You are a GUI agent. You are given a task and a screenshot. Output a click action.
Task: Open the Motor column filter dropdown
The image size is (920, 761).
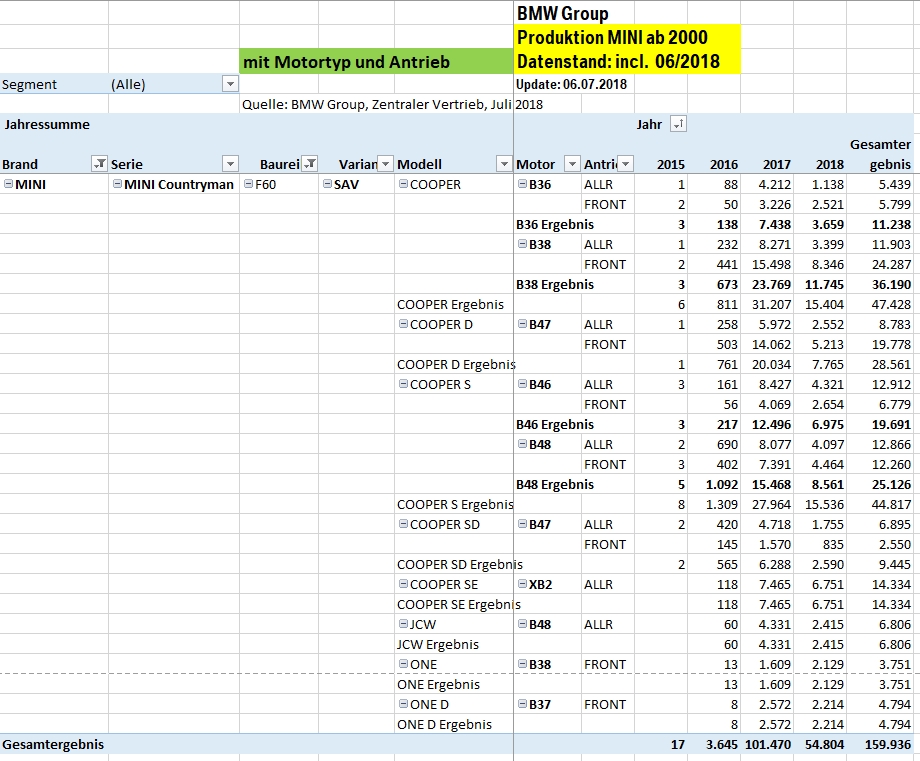(572, 164)
